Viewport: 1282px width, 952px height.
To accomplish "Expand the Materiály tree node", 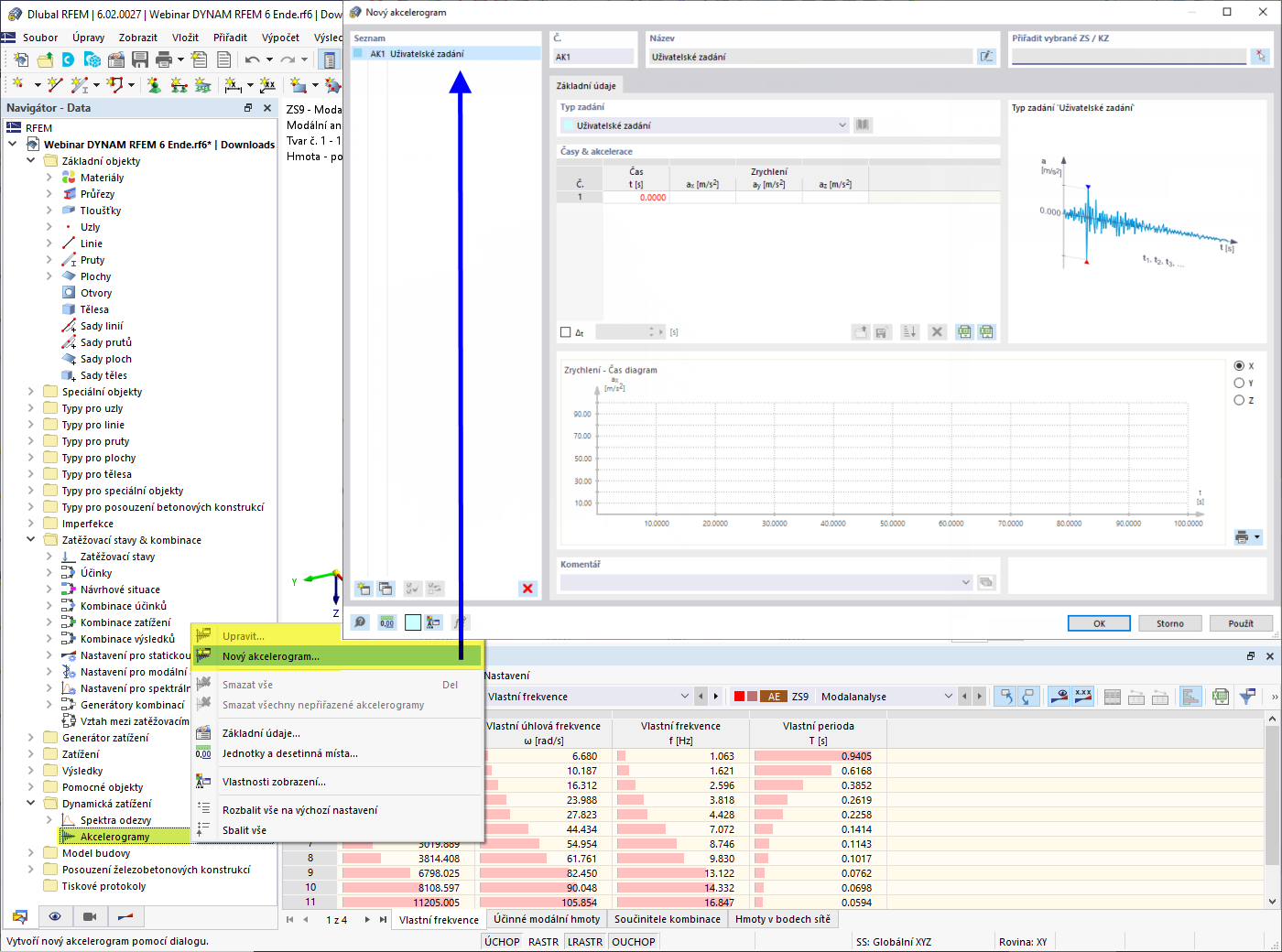I will [49, 178].
